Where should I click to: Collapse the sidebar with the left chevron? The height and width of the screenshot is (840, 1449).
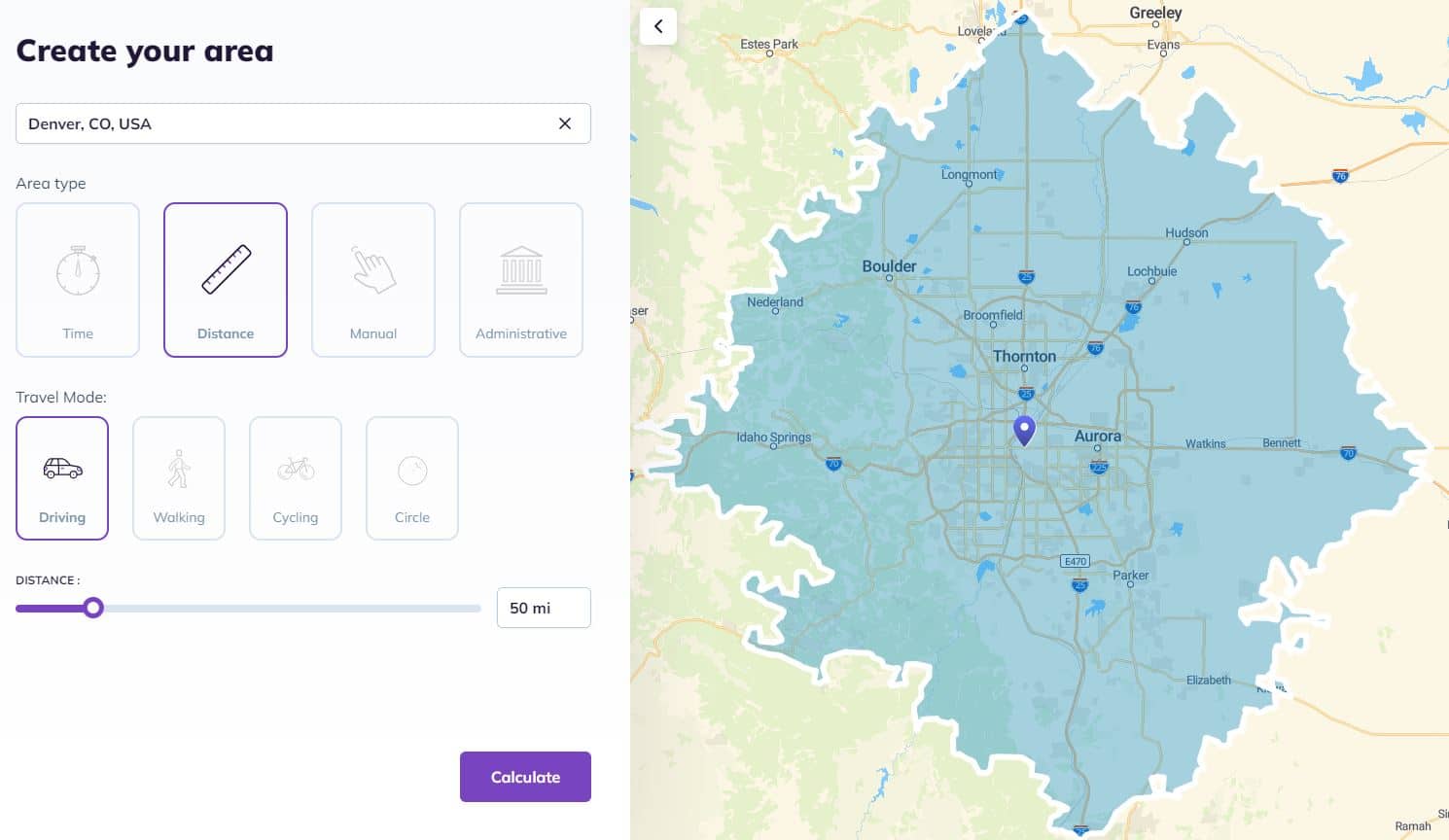click(x=658, y=26)
